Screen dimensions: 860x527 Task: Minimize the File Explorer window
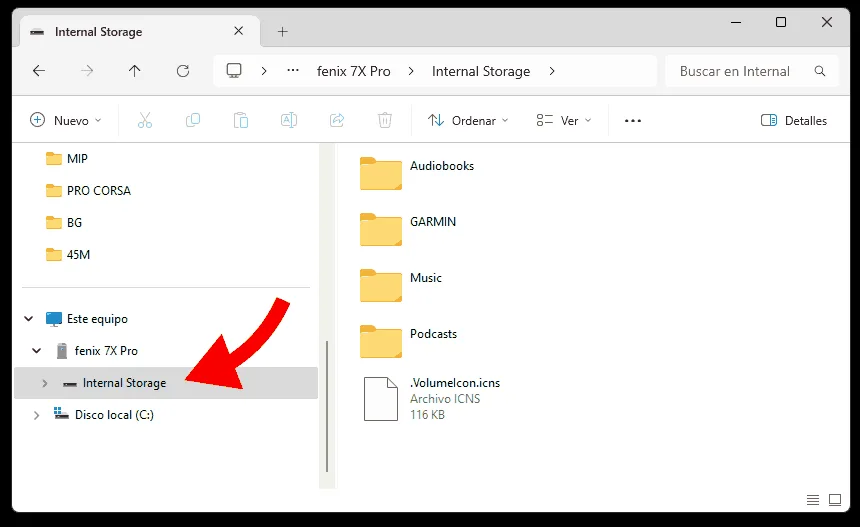point(736,22)
